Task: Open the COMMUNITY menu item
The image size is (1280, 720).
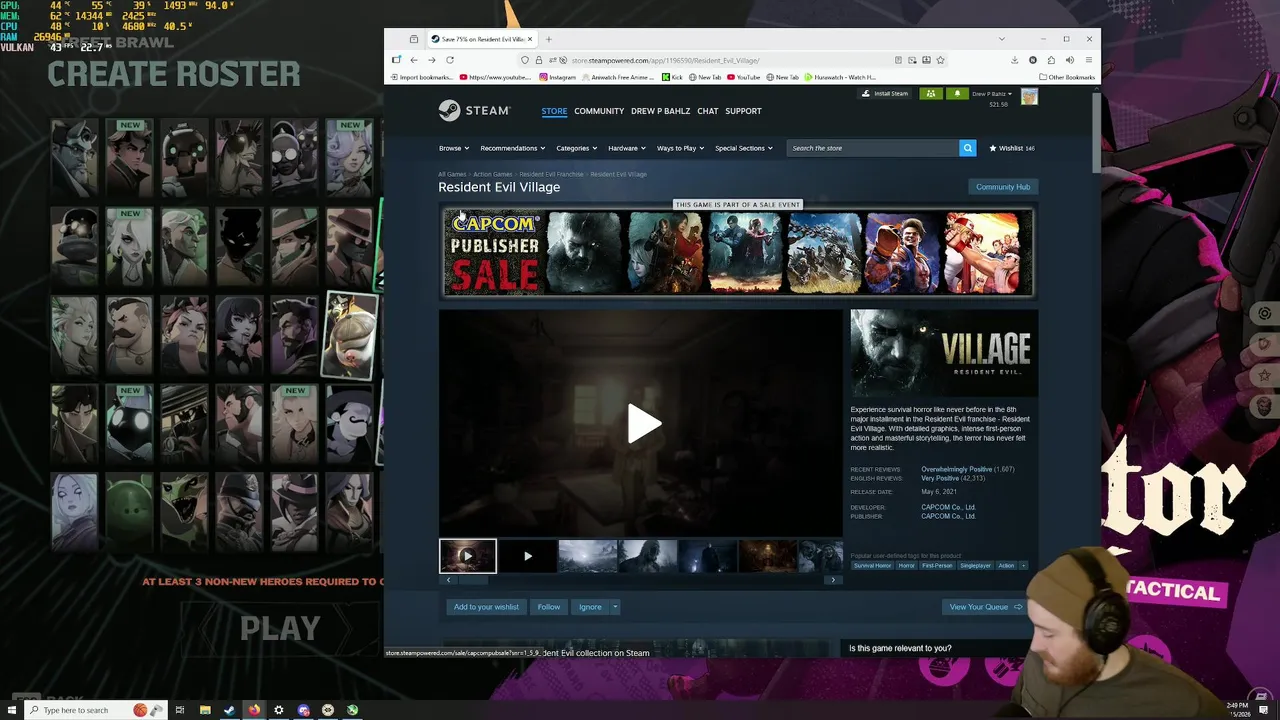Action: tap(599, 111)
